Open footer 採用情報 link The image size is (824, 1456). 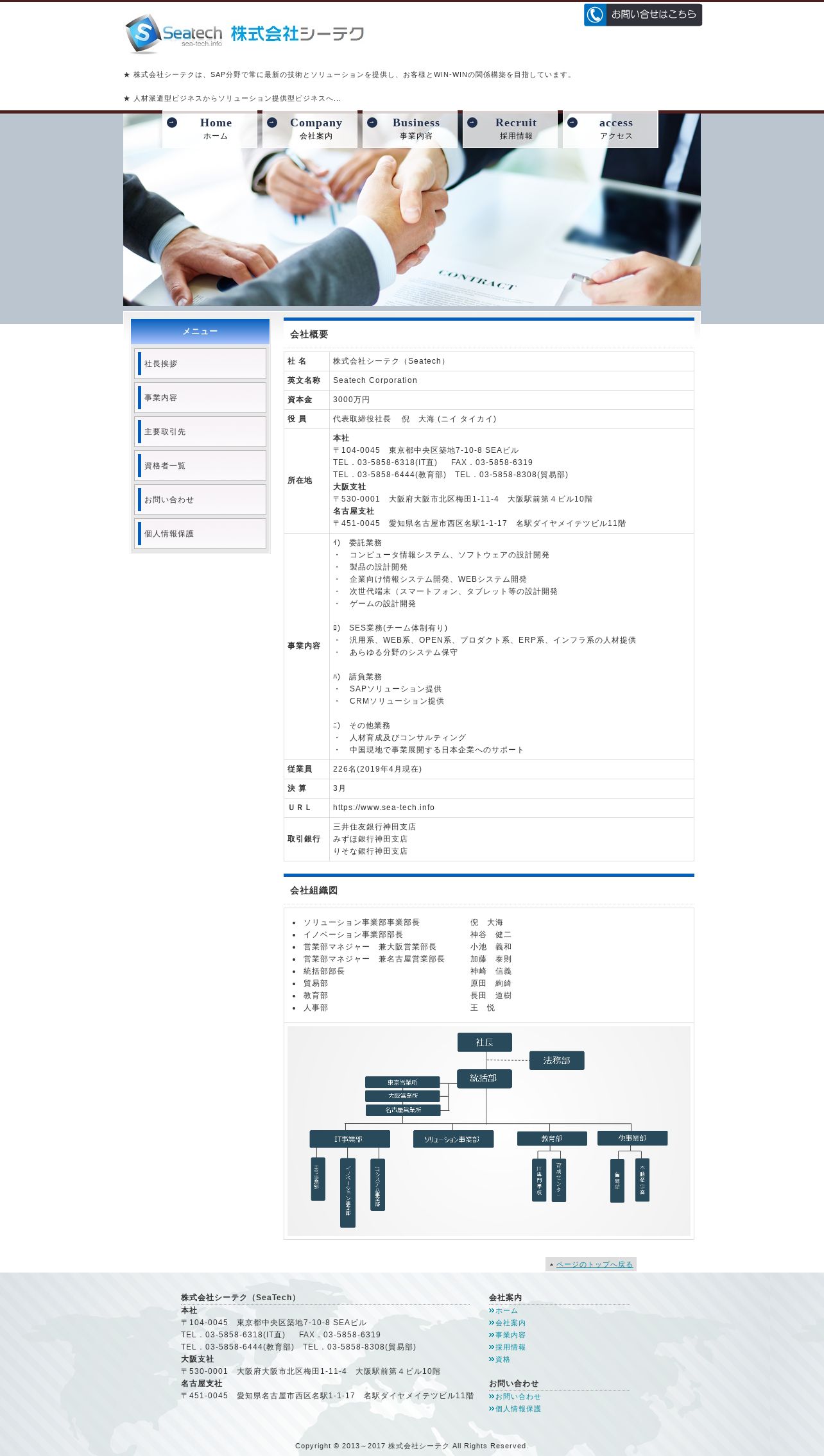tap(510, 1347)
